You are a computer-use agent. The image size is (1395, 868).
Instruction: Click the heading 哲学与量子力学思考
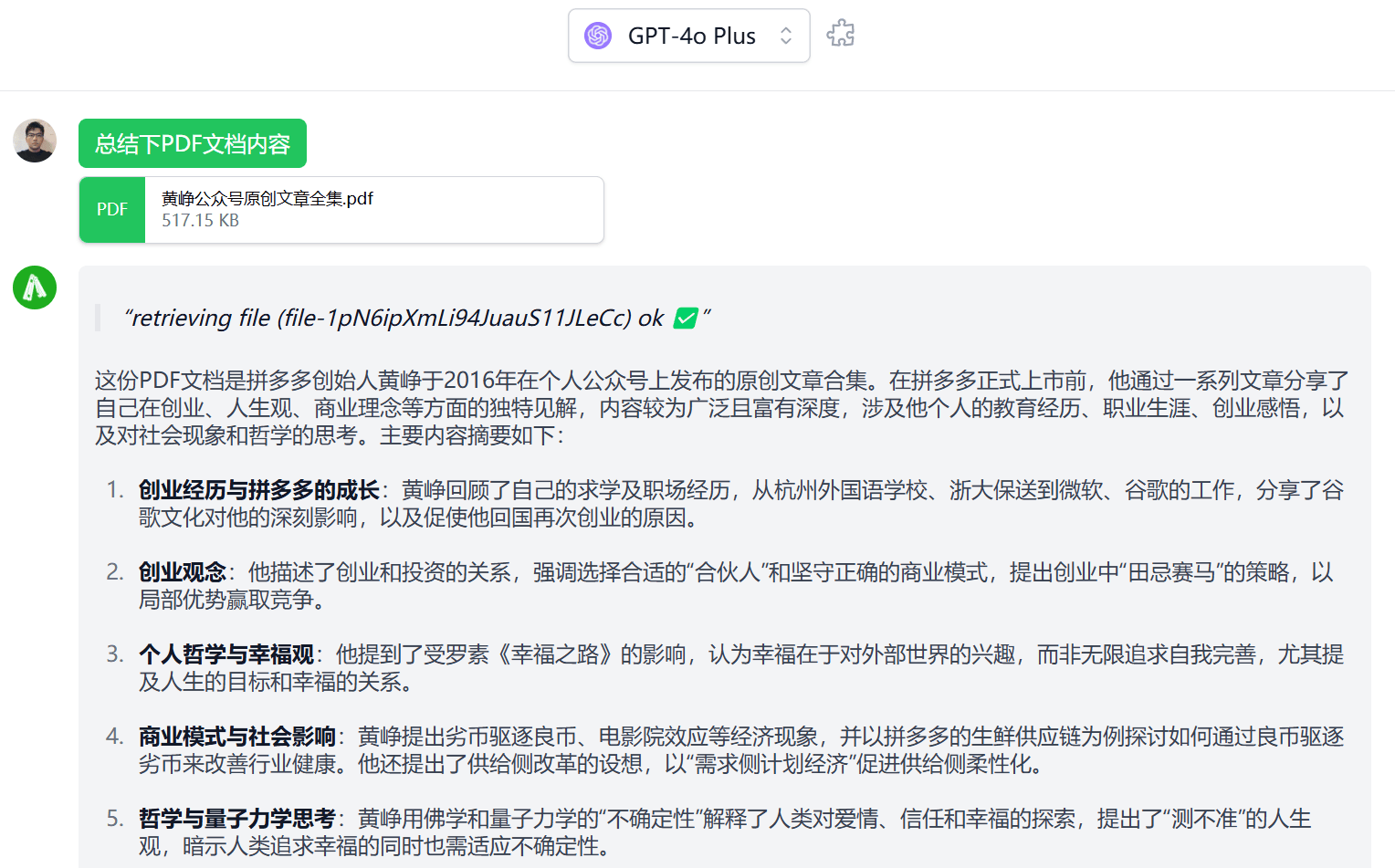pos(236,819)
